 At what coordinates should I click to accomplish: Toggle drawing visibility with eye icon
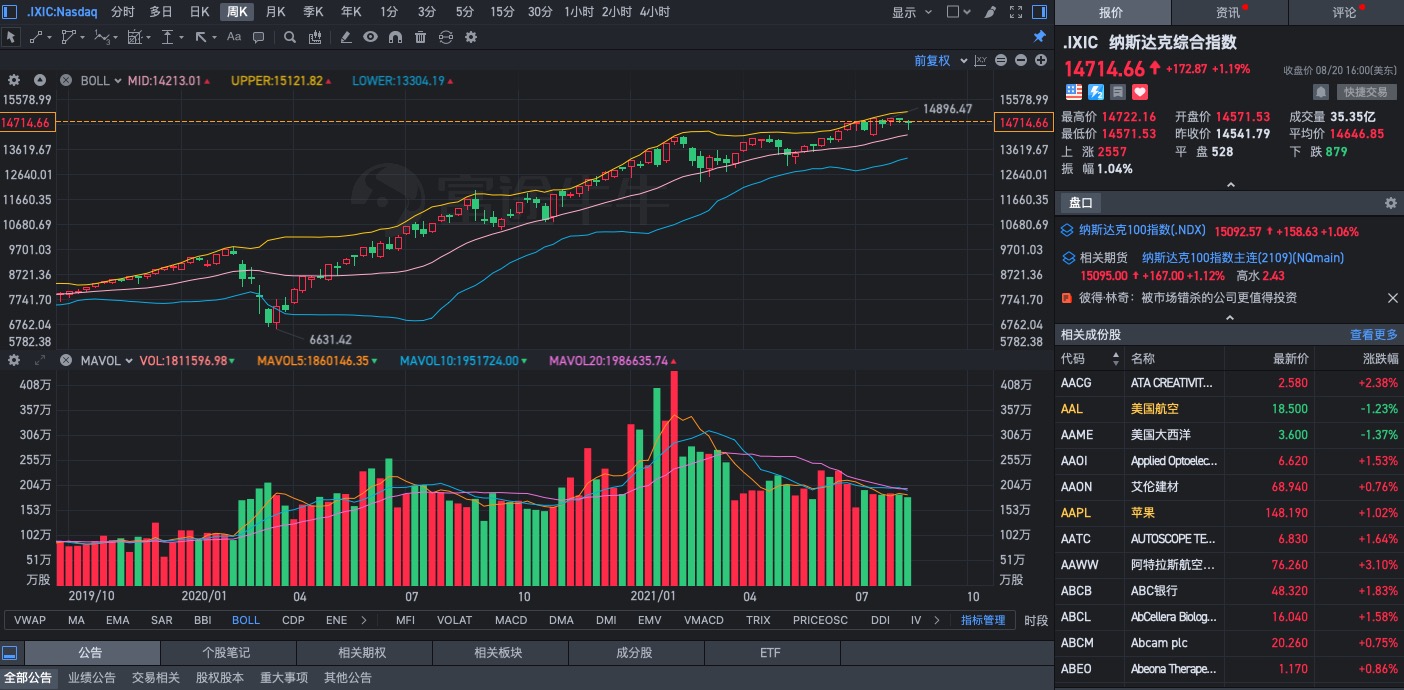coord(370,37)
